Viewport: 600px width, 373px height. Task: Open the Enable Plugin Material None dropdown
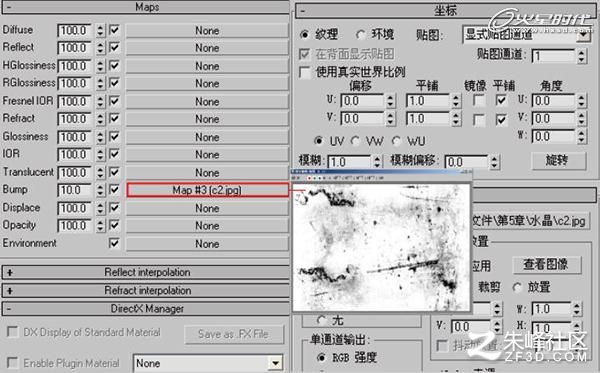(x=209, y=363)
